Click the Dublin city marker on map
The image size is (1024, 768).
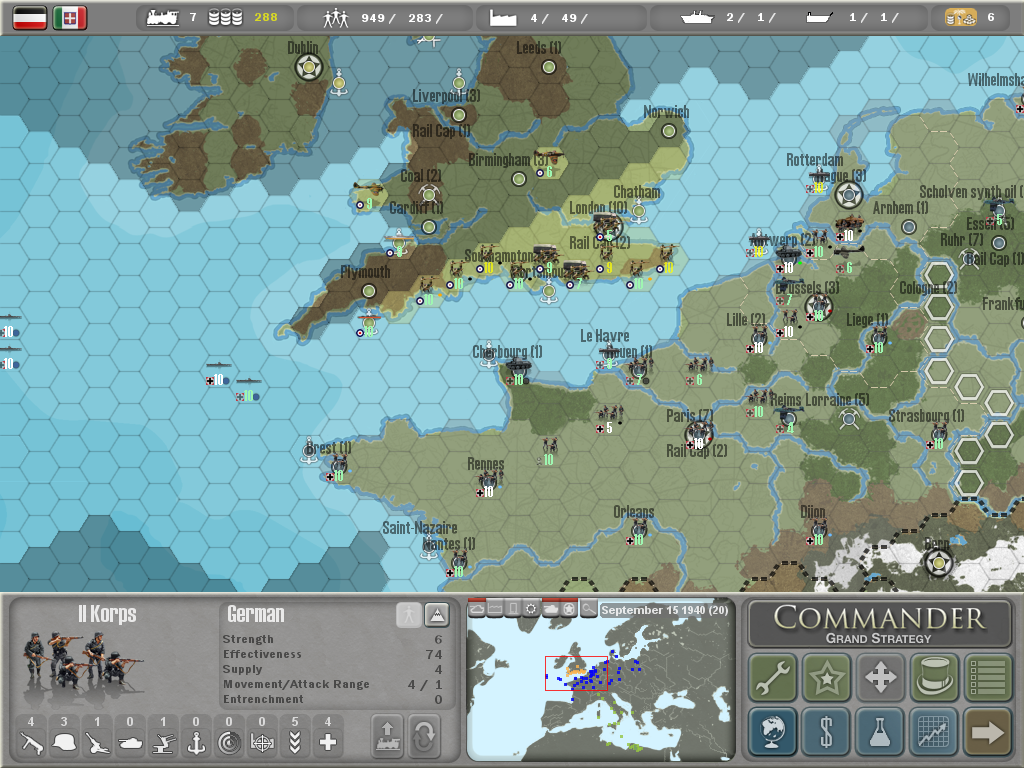309,68
